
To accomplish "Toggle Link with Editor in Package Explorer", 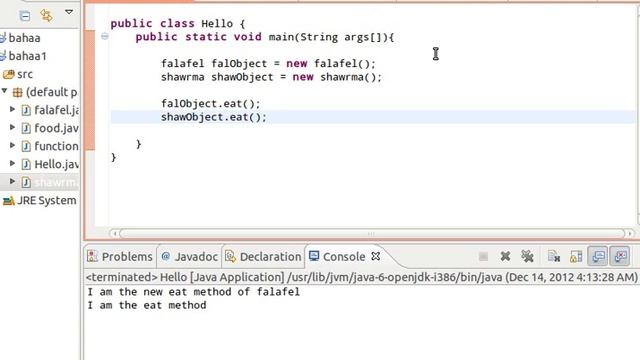I will 46,16.
